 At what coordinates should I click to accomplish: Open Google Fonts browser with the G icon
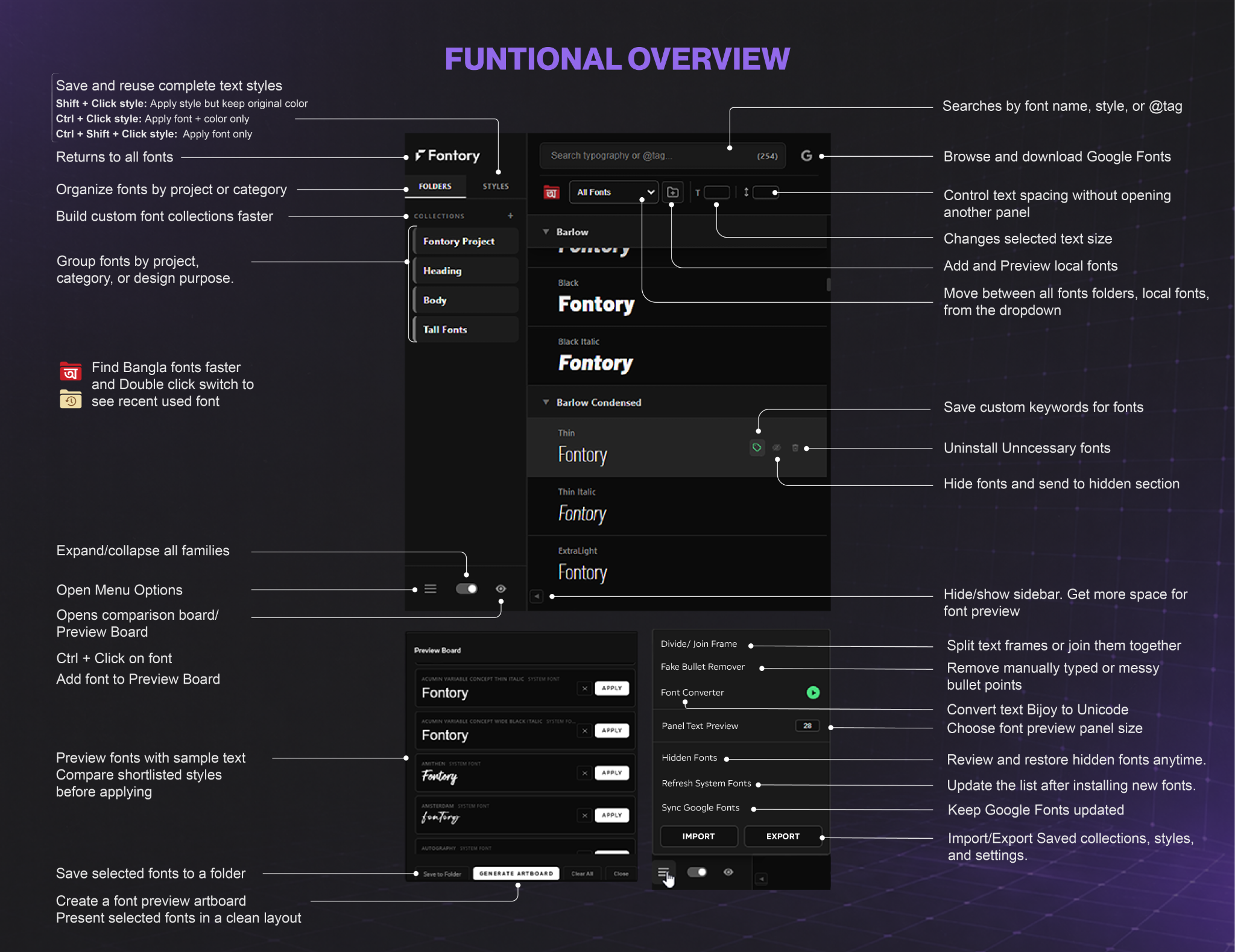click(x=806, y=156)
